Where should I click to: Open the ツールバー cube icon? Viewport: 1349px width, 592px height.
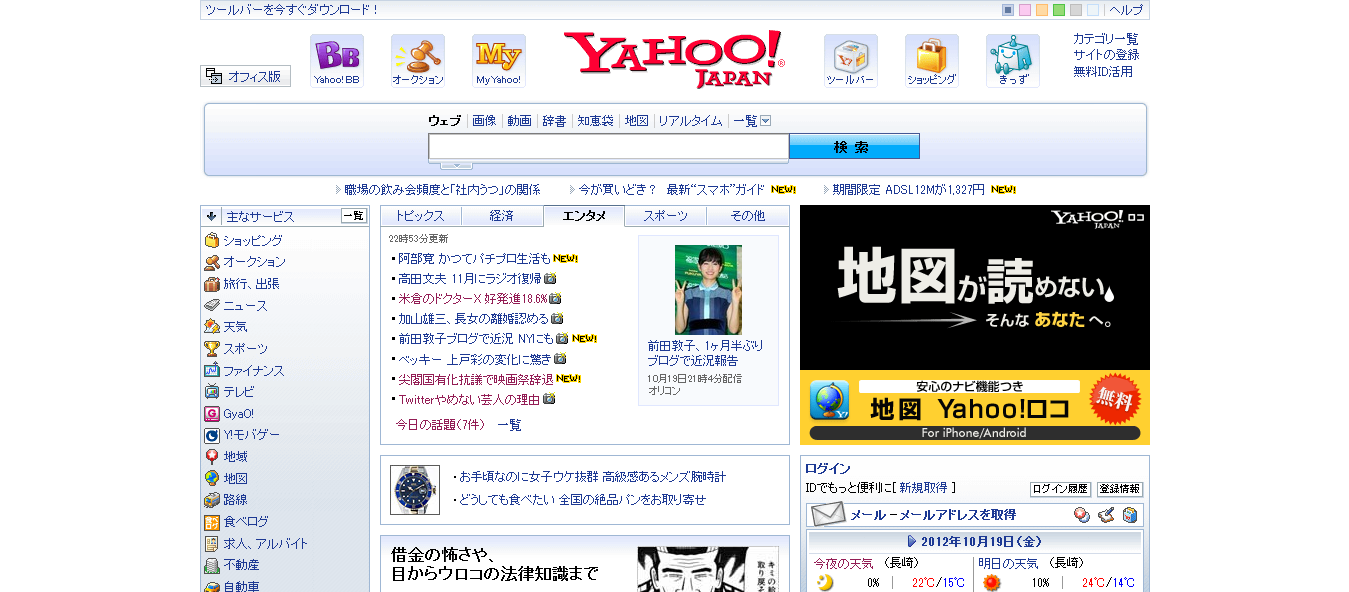851,61
